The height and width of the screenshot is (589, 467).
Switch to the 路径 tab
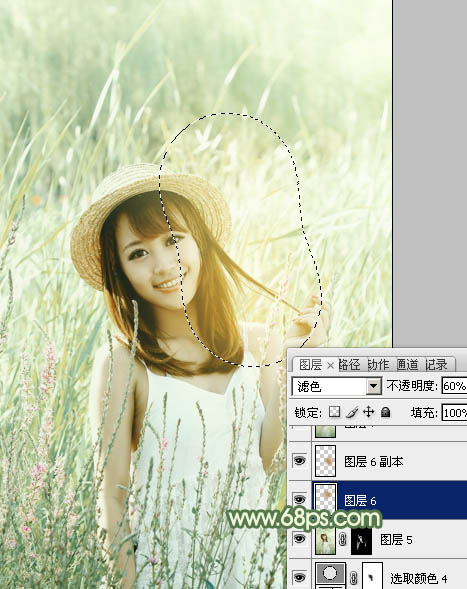(349, 365)
